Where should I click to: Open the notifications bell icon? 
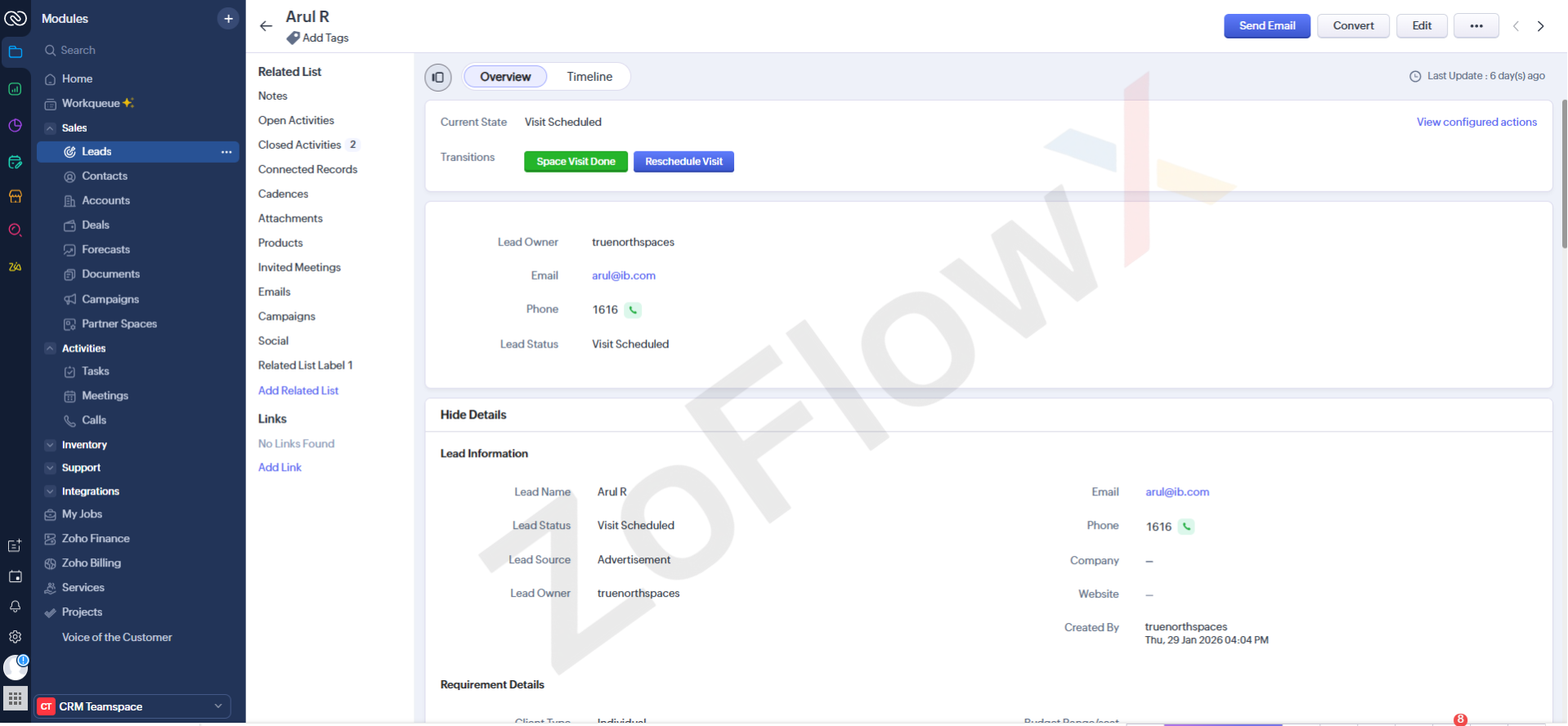click(x=15, y=607)
